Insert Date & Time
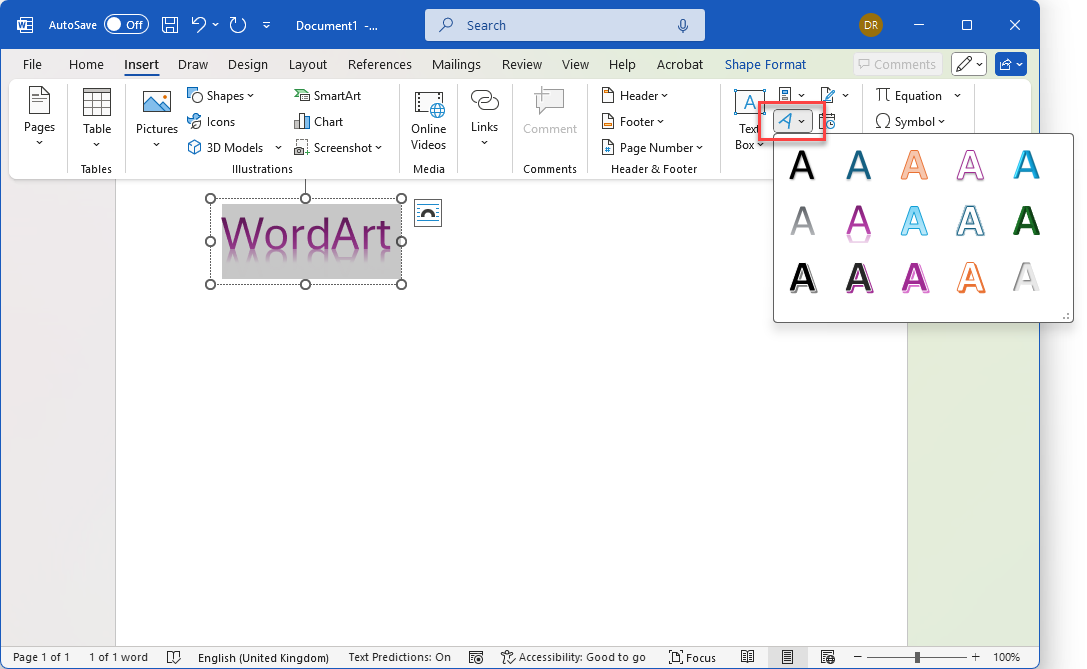The image size is (1087, 669). [x=828, y=121]
